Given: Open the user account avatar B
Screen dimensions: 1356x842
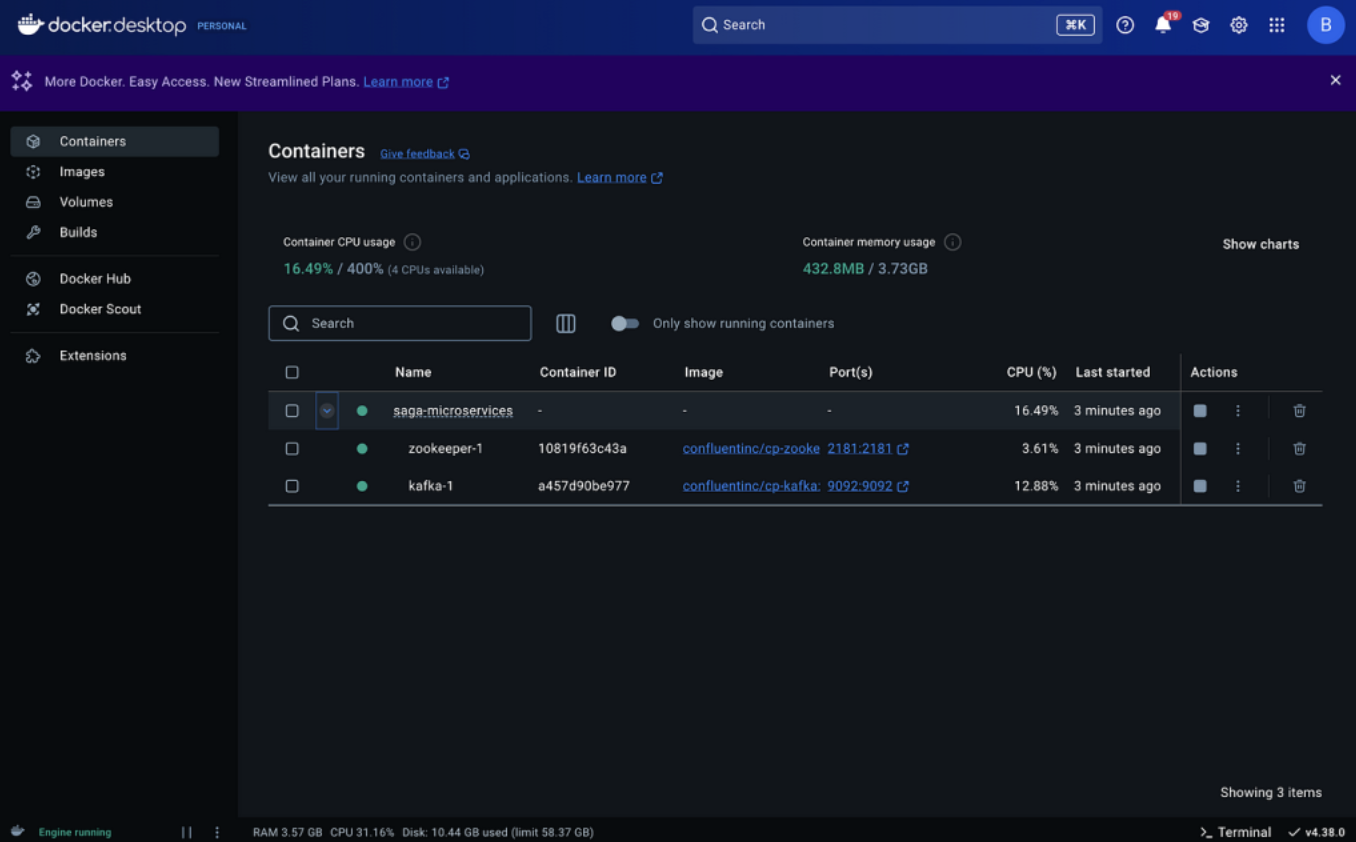Looking at the screenshot, I should point(1326,25).
